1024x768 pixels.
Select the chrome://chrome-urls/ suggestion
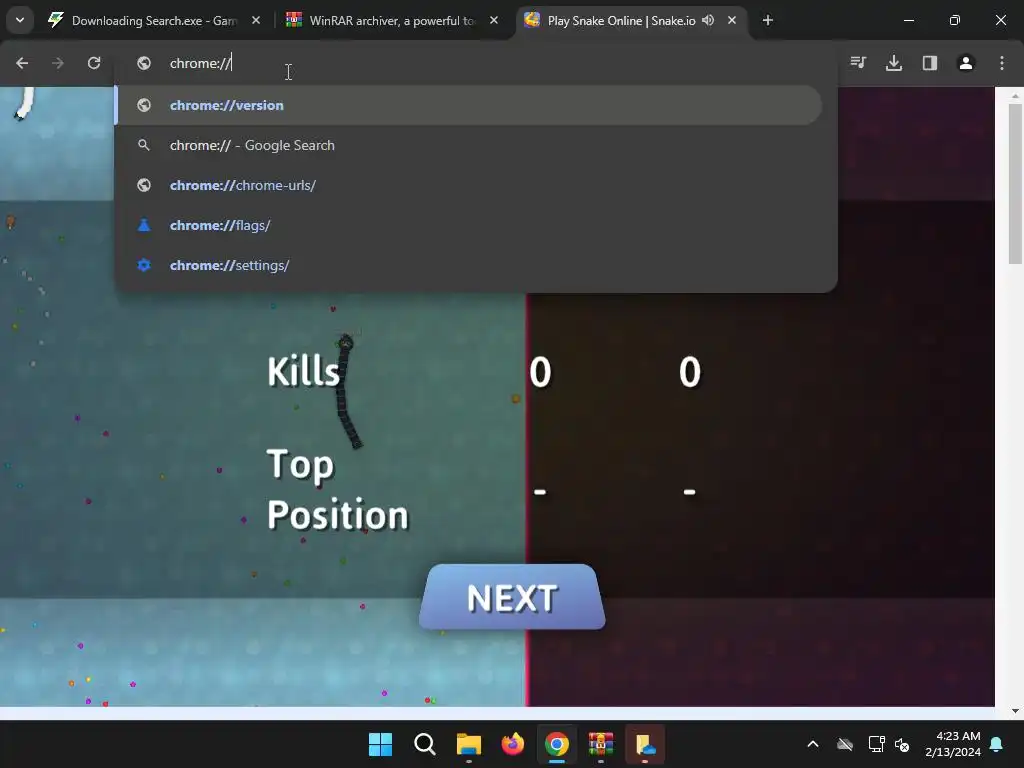click(x=468, y=185)
